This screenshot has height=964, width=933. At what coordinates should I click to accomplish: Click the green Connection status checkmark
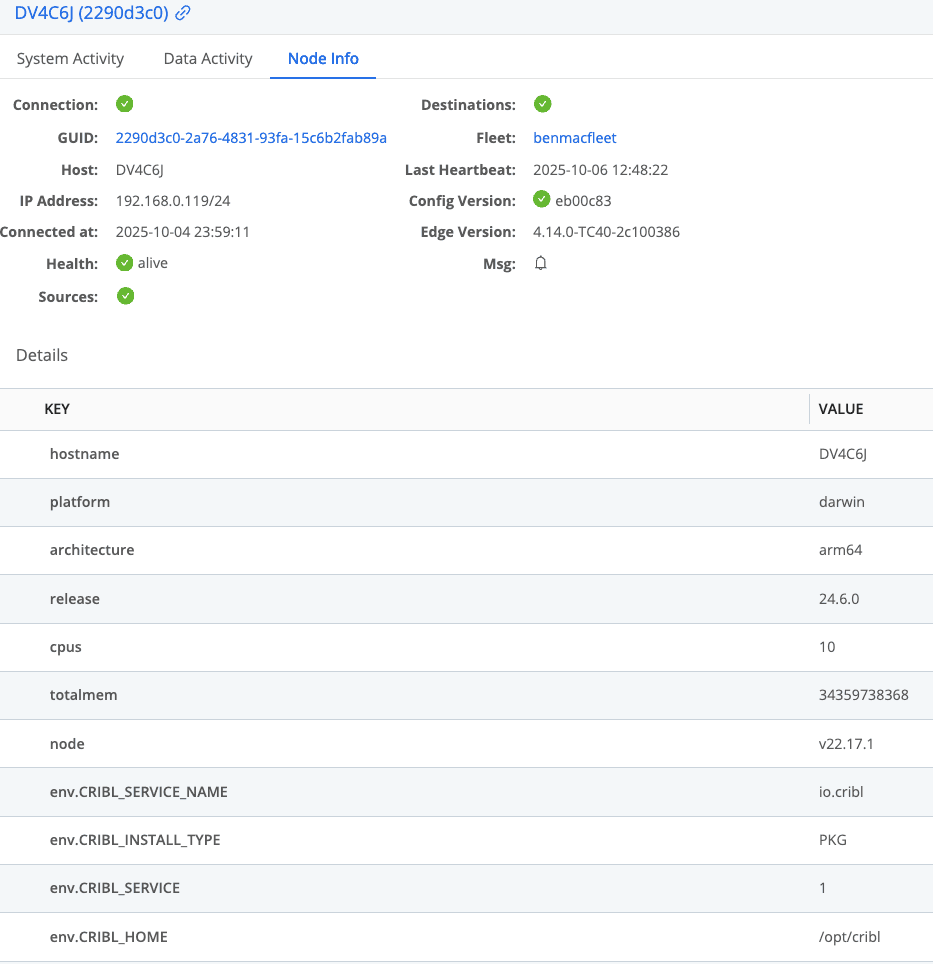click(125, 104)
